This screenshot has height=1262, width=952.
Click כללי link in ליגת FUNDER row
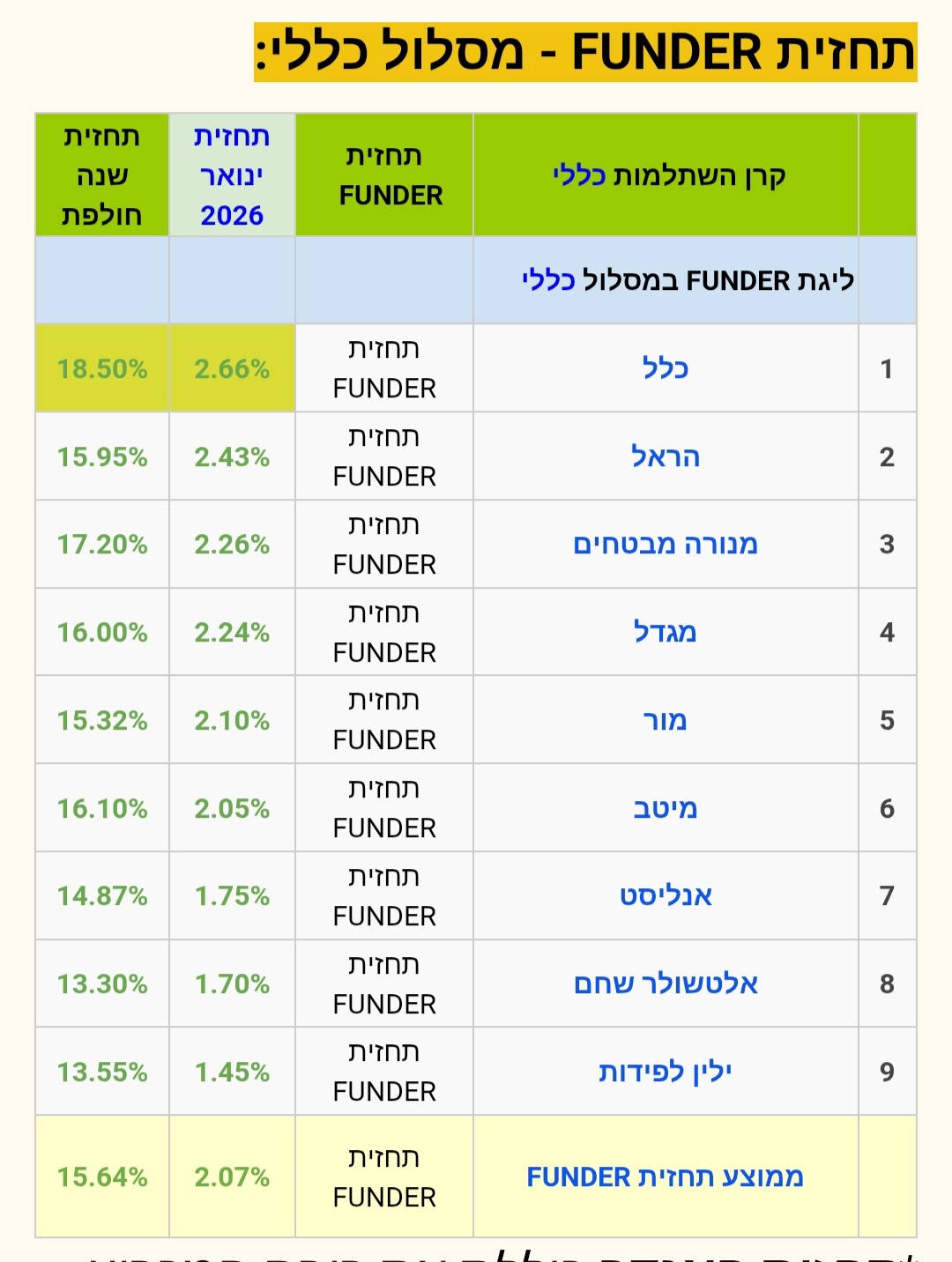coord(548,280)
